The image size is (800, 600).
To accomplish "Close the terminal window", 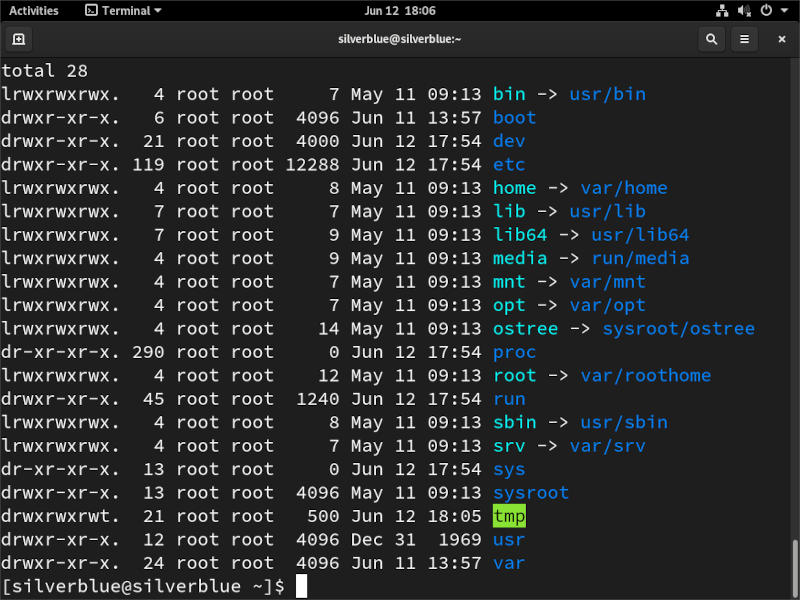I will point(781,39).
